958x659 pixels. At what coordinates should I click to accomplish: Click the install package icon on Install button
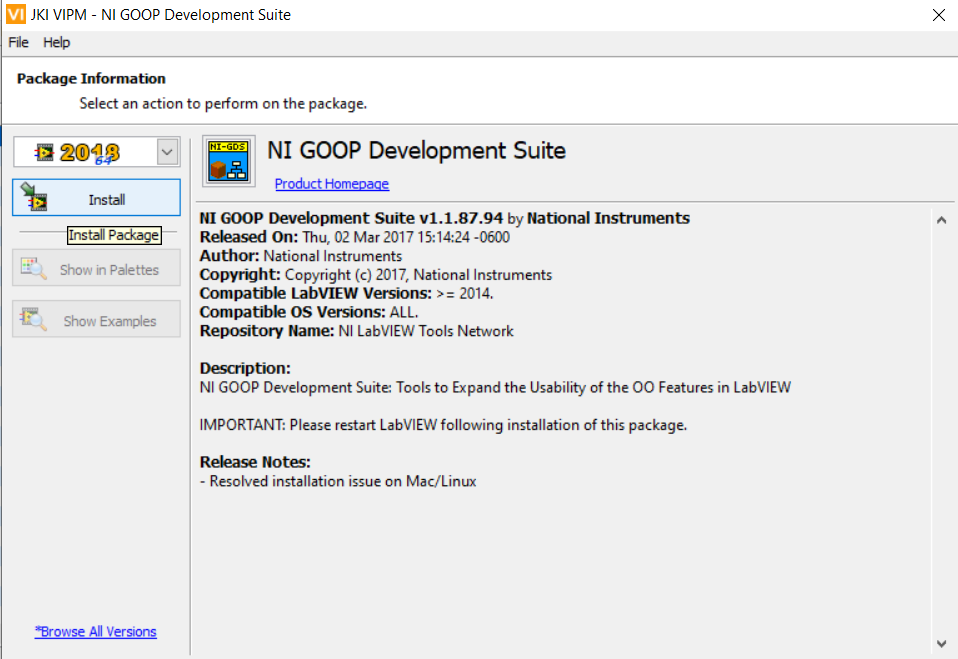pyautogui.click(x=34, y=197)
